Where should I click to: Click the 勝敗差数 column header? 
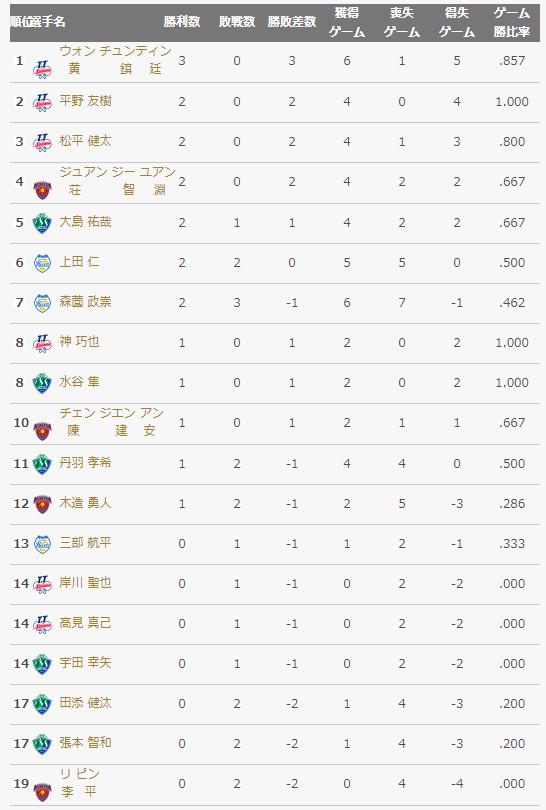pyautogui.click(x=292, y=22)
